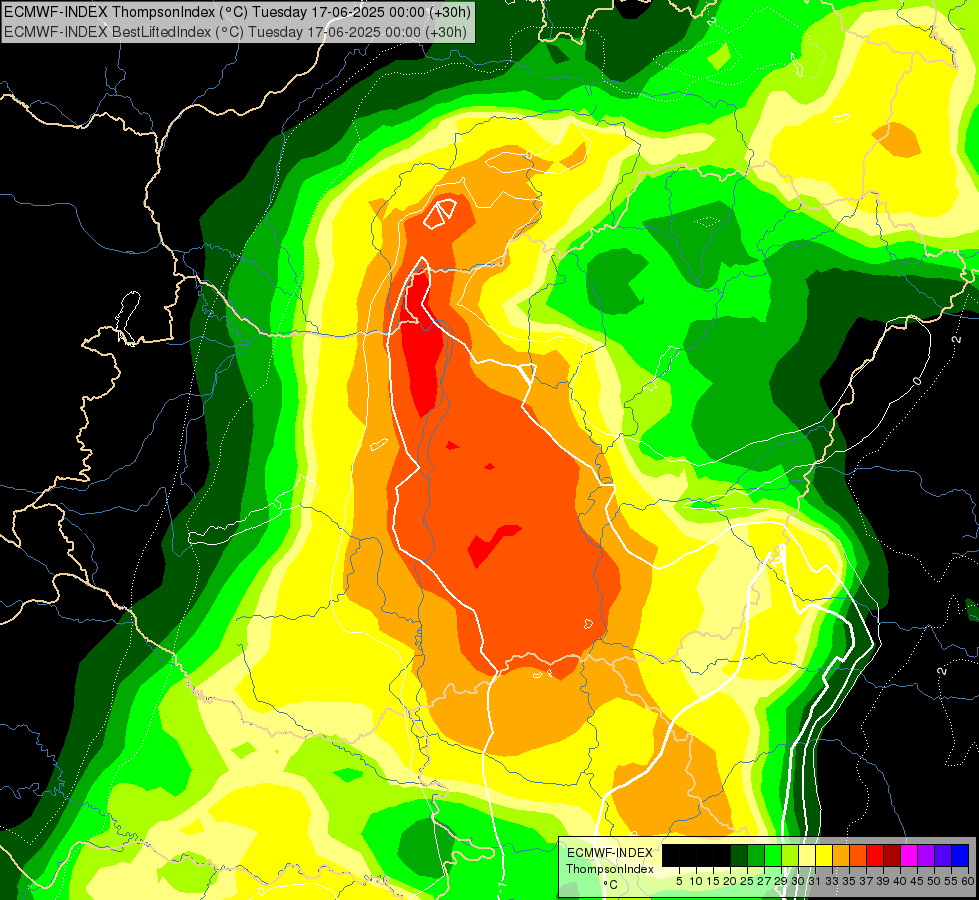Select the orange 33–35 legend swatch

(841, 855)
